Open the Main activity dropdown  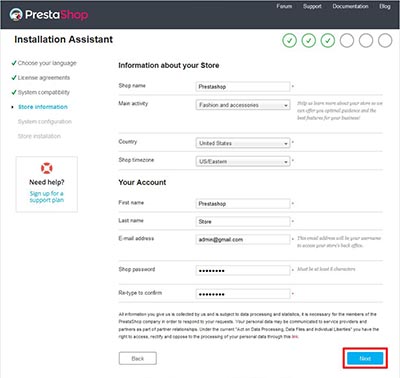[x=243, y=105]
